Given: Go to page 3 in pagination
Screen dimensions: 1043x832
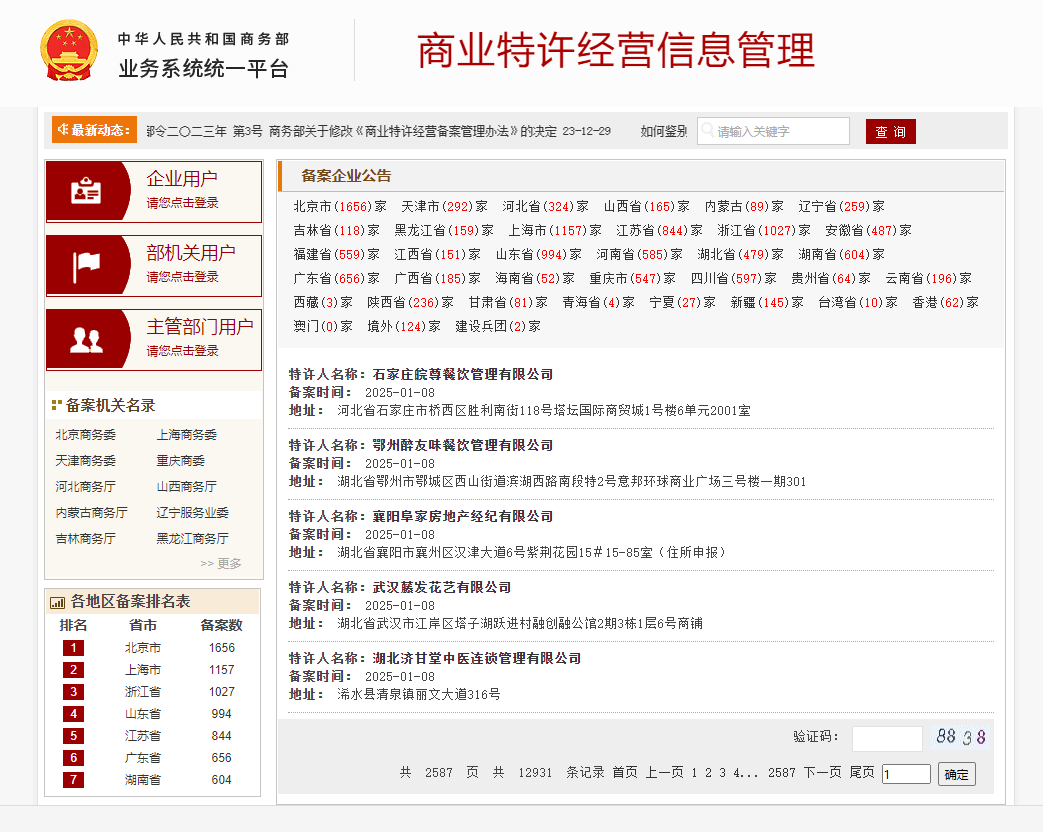Looking at the screenshot, I should tap(722, 773).
